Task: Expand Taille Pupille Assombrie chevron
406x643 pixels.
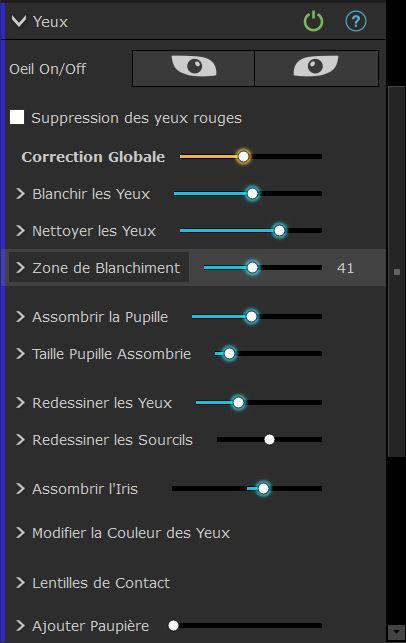Action: click(x=20, y=353)
